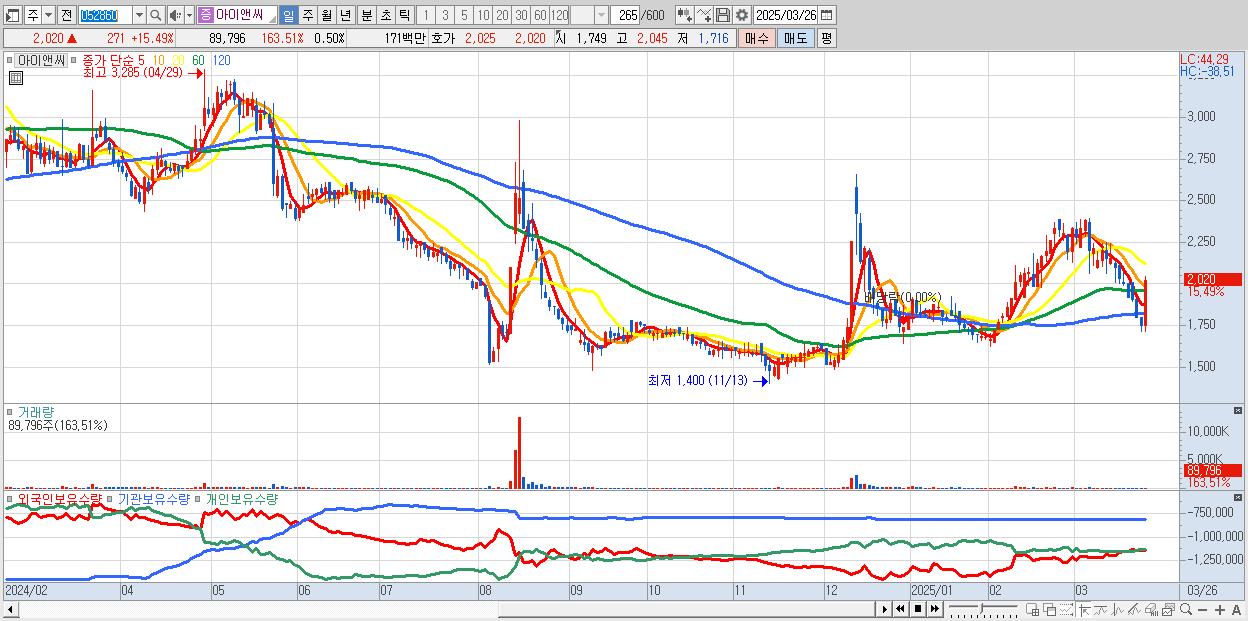Select the 틱 tick chart period
Viewport: 1248px width, 621px height.
pyautogui.click(x=403, y=15)
